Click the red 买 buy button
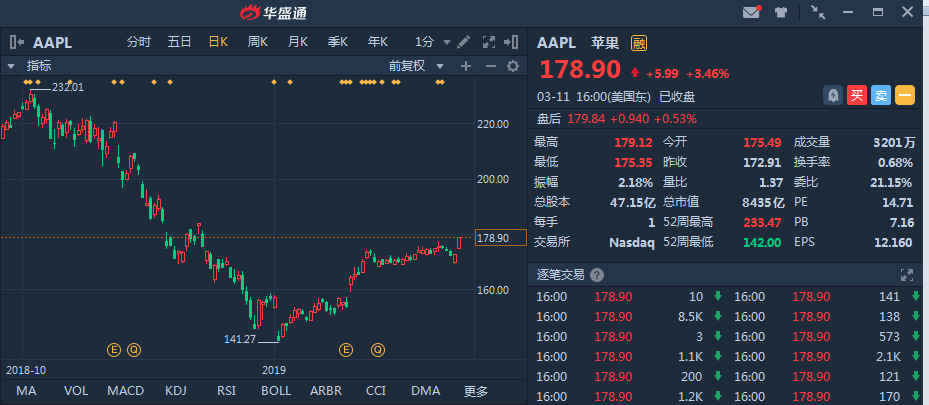This screenshot has height=405, width=929. pos(856,95)
